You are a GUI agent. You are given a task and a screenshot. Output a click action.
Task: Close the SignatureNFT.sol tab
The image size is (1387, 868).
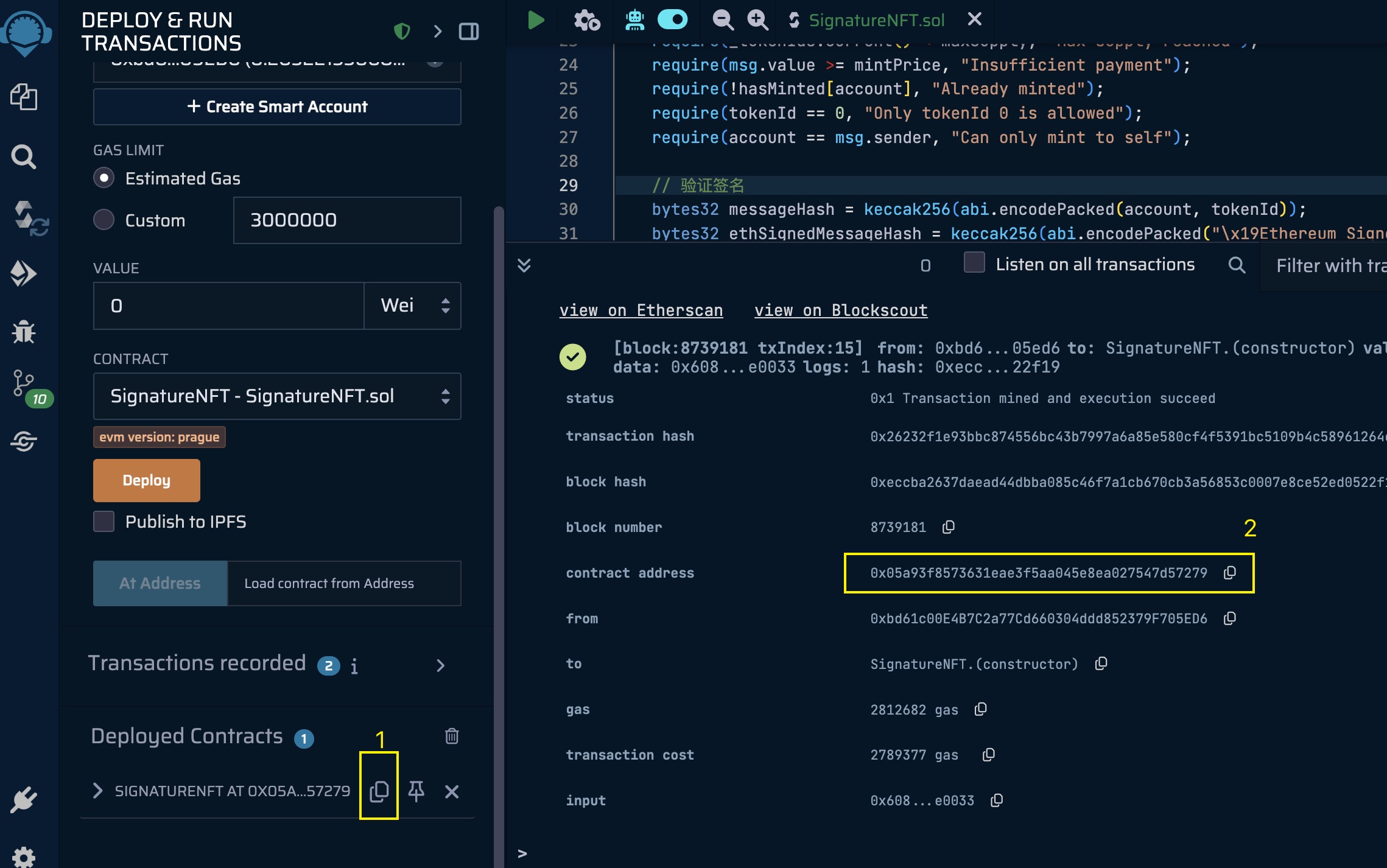pos(975,19)
